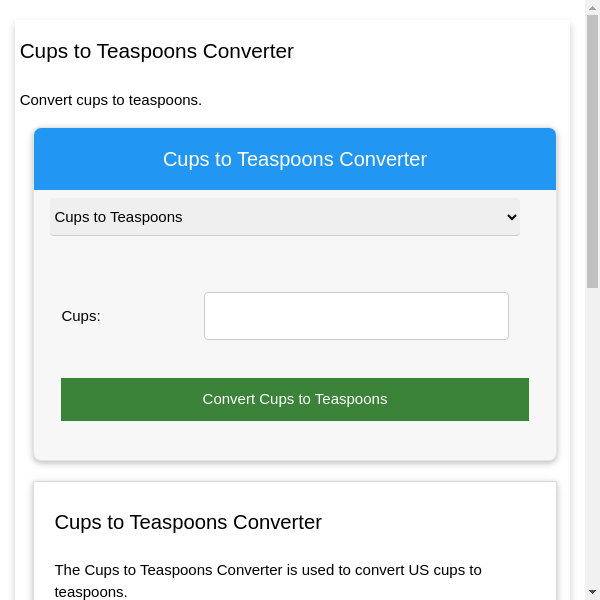
Task: Click the selected "Cups to Teaspoons" option text
Action: tap(119, 217)
